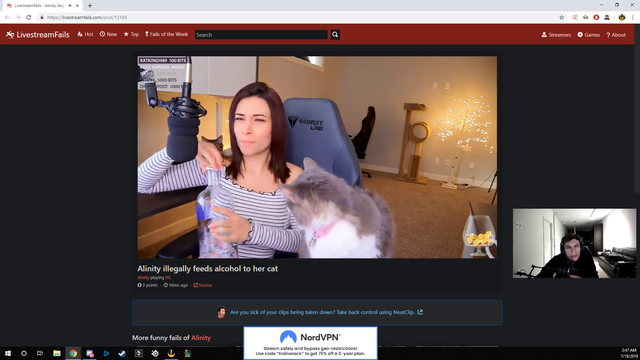
Task: Open the Windows Start menu
Action: [x=8, y=353]
